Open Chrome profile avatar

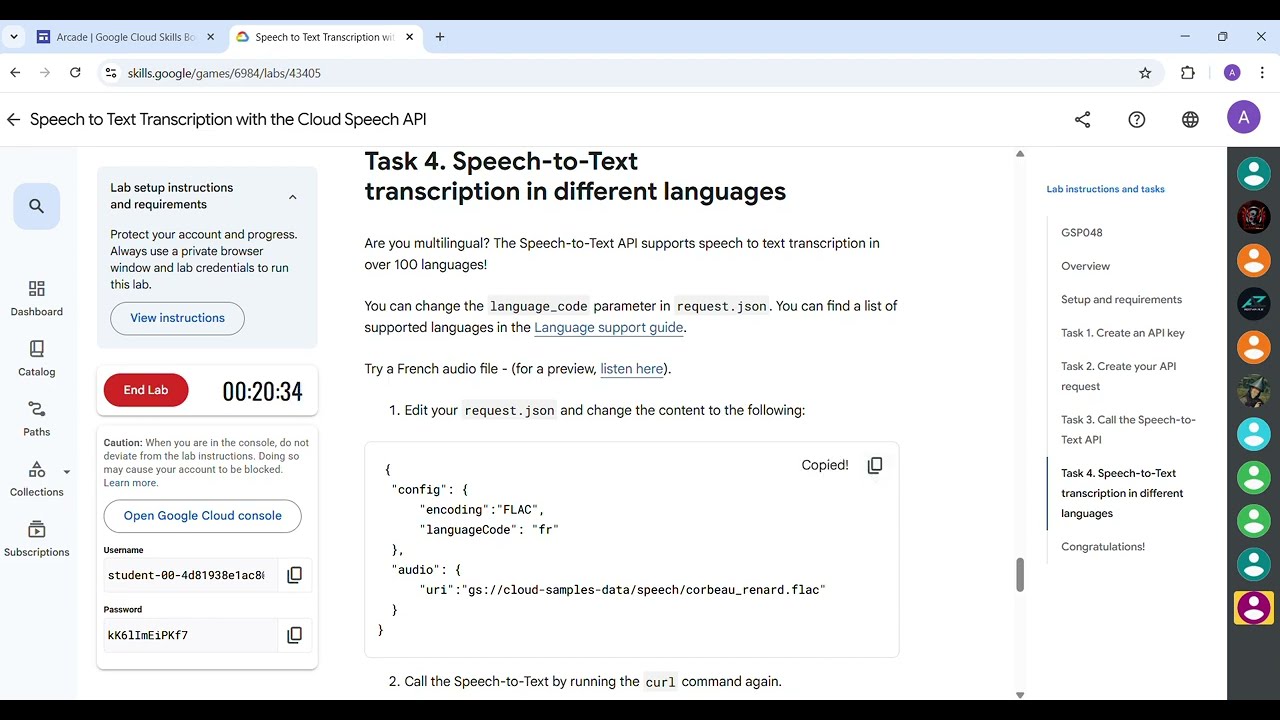tap(1232, 73)
